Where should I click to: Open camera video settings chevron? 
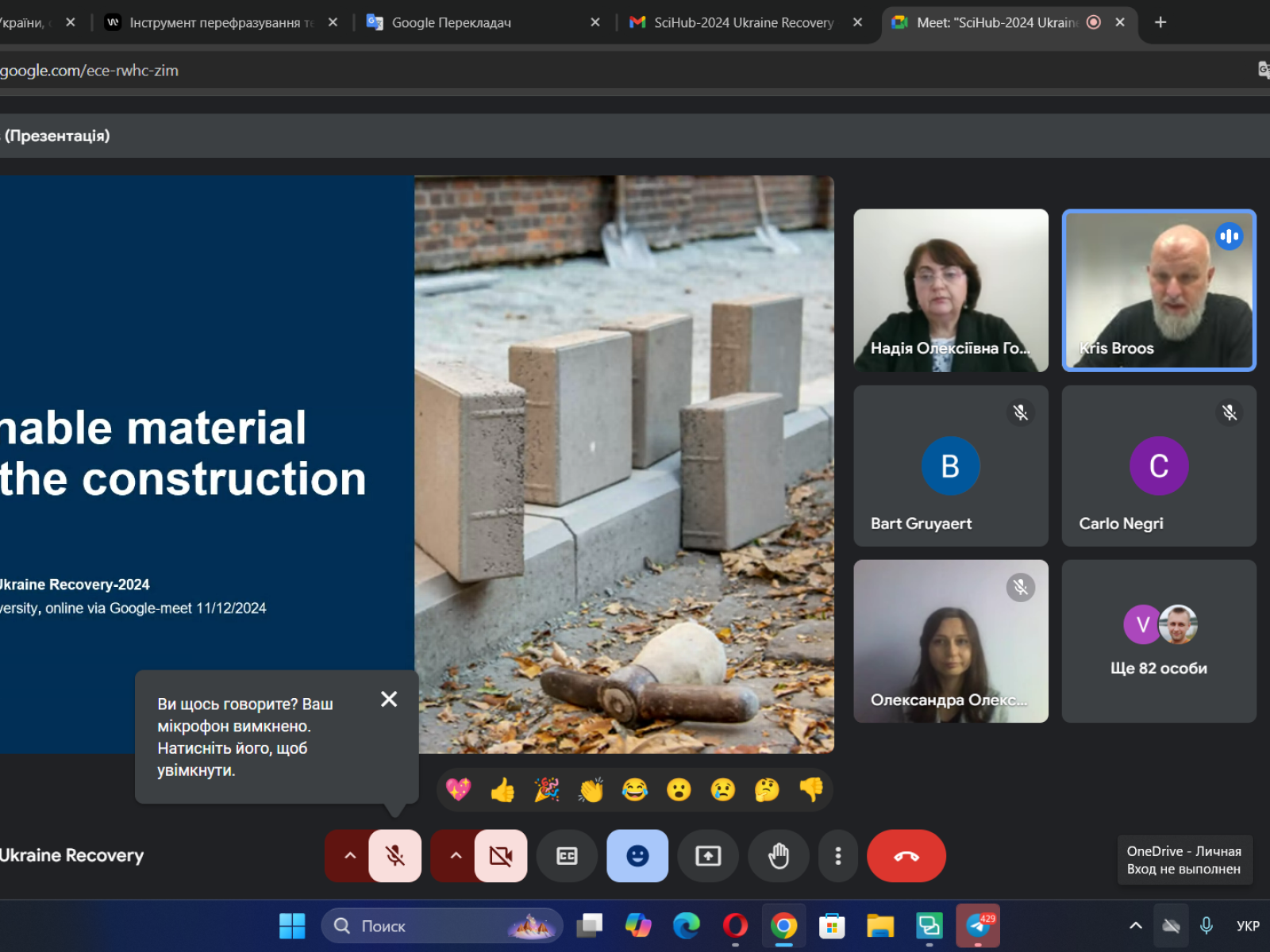(x=456, y=856)
